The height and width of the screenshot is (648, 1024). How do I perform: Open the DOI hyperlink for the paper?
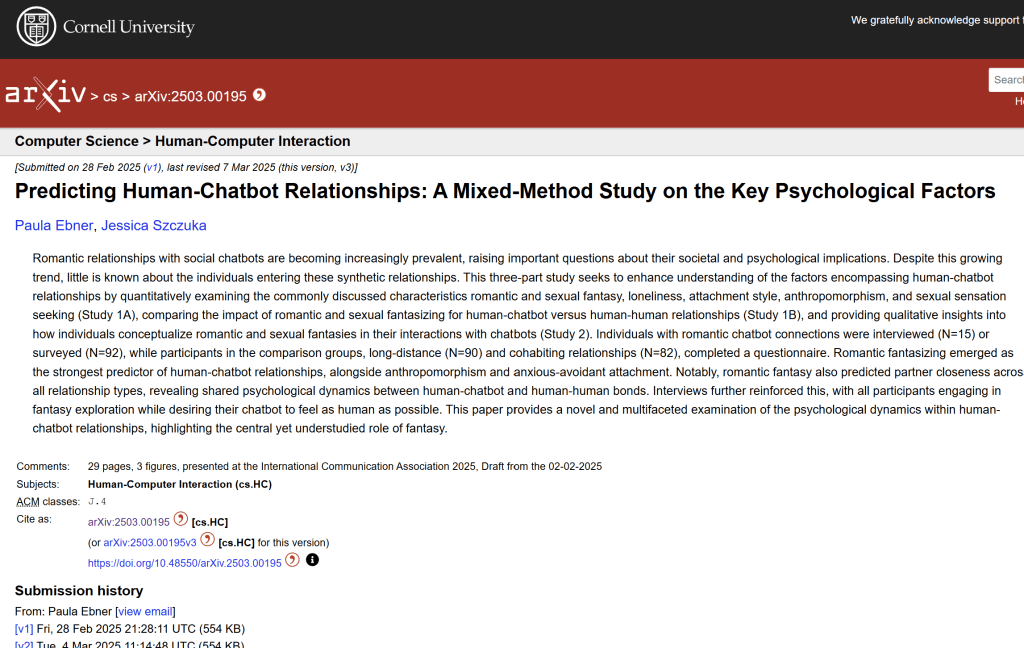click(185, 561)
